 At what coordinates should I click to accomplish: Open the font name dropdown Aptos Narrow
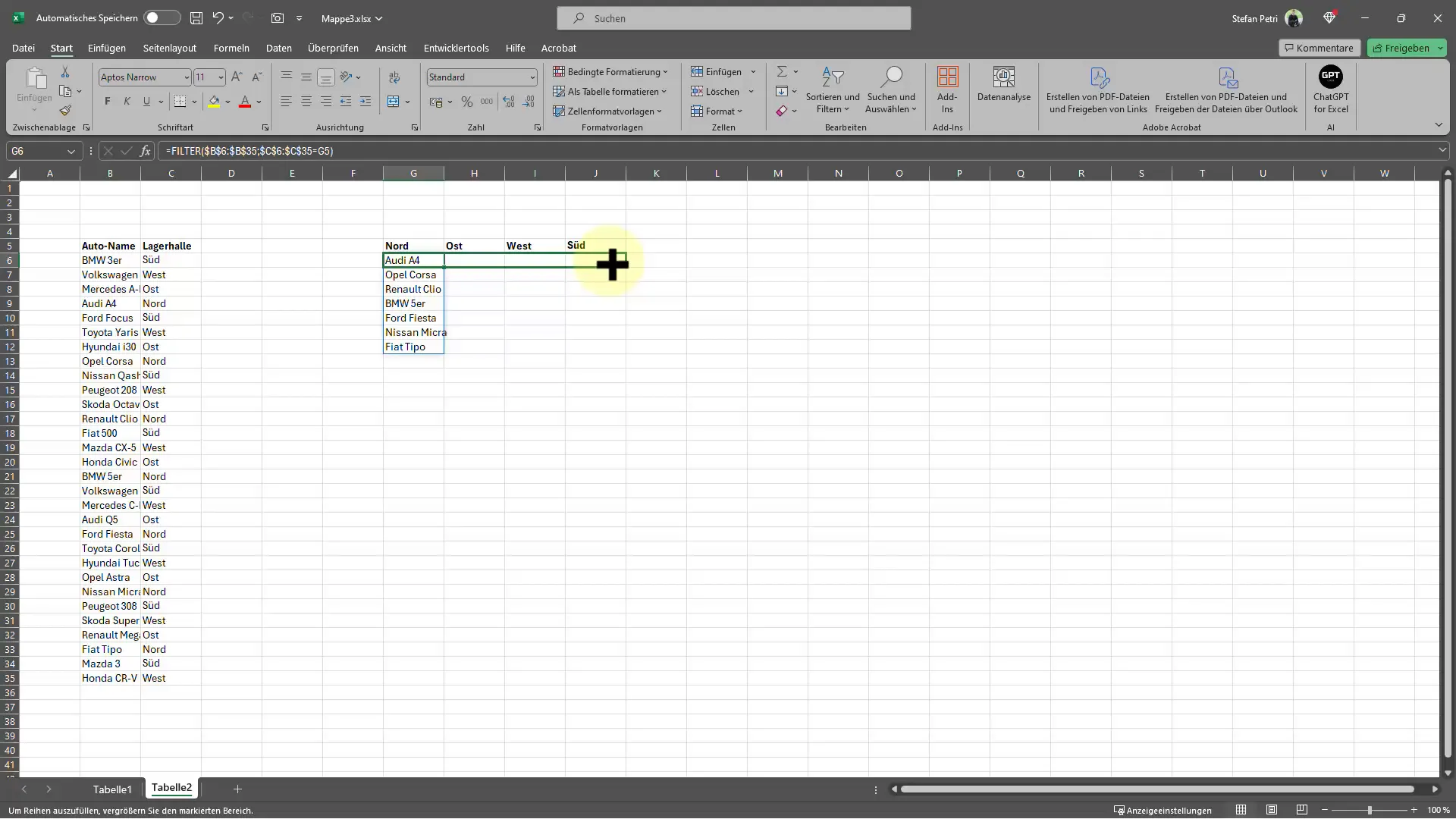point(186,77)
